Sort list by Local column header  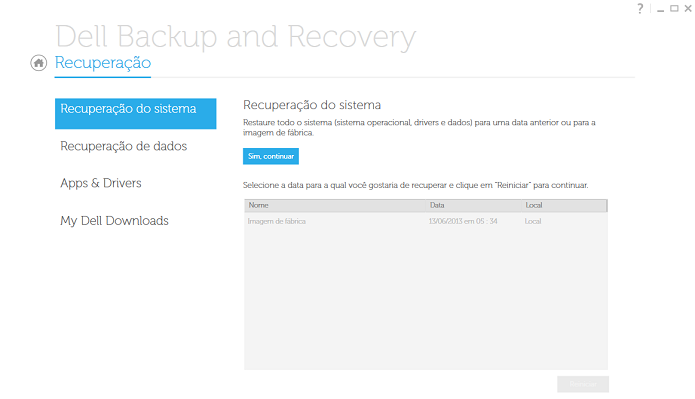564,205
